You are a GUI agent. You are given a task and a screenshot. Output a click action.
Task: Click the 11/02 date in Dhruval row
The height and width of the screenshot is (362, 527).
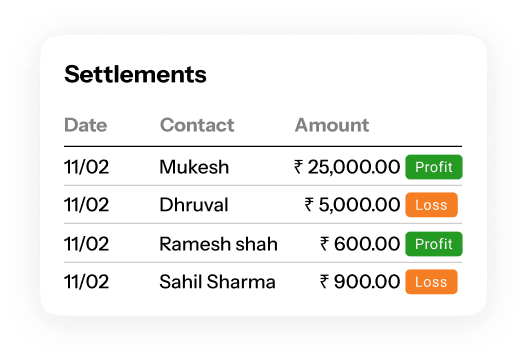tap(86, 205)
